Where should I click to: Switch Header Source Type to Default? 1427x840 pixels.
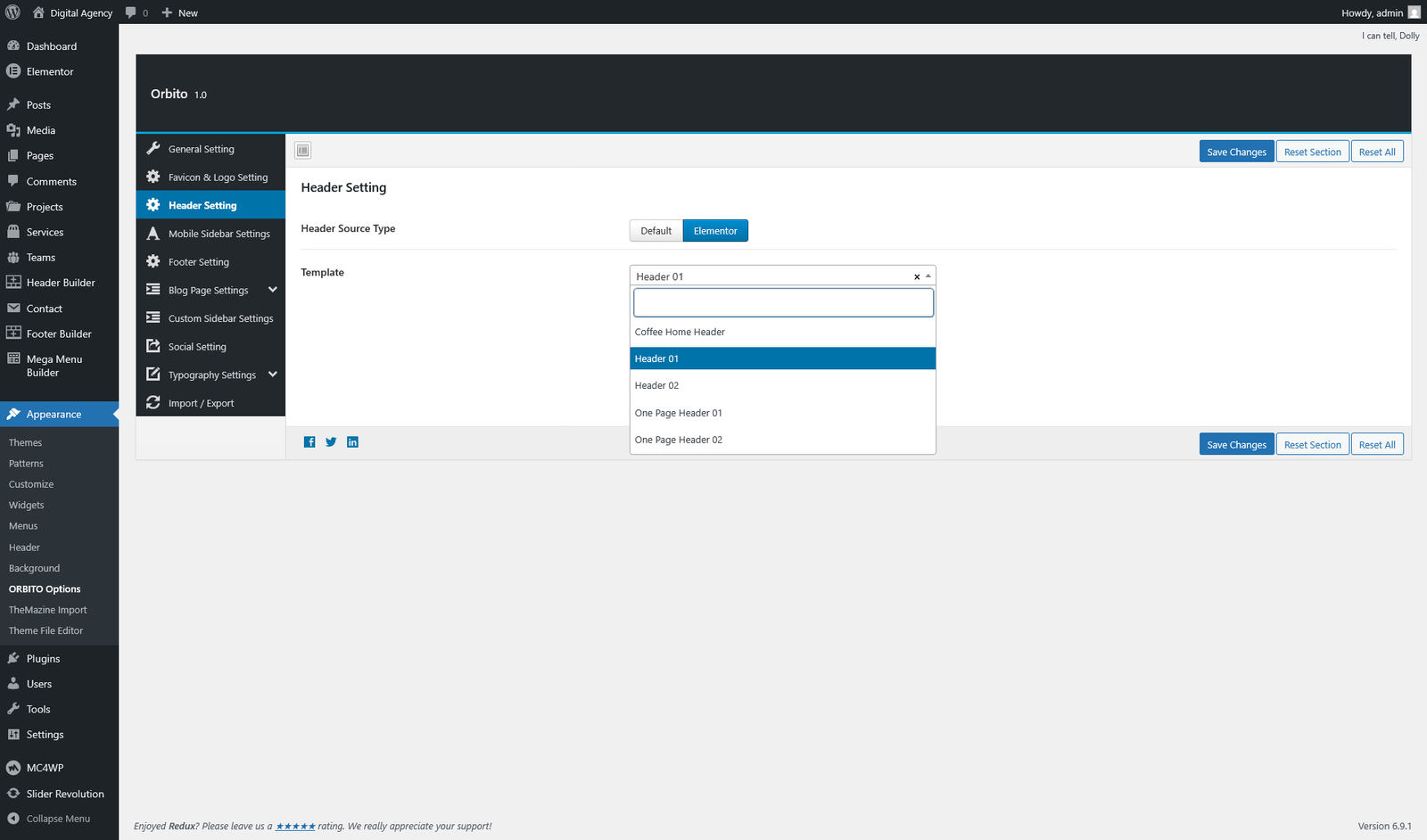click(x=656, y=231)
